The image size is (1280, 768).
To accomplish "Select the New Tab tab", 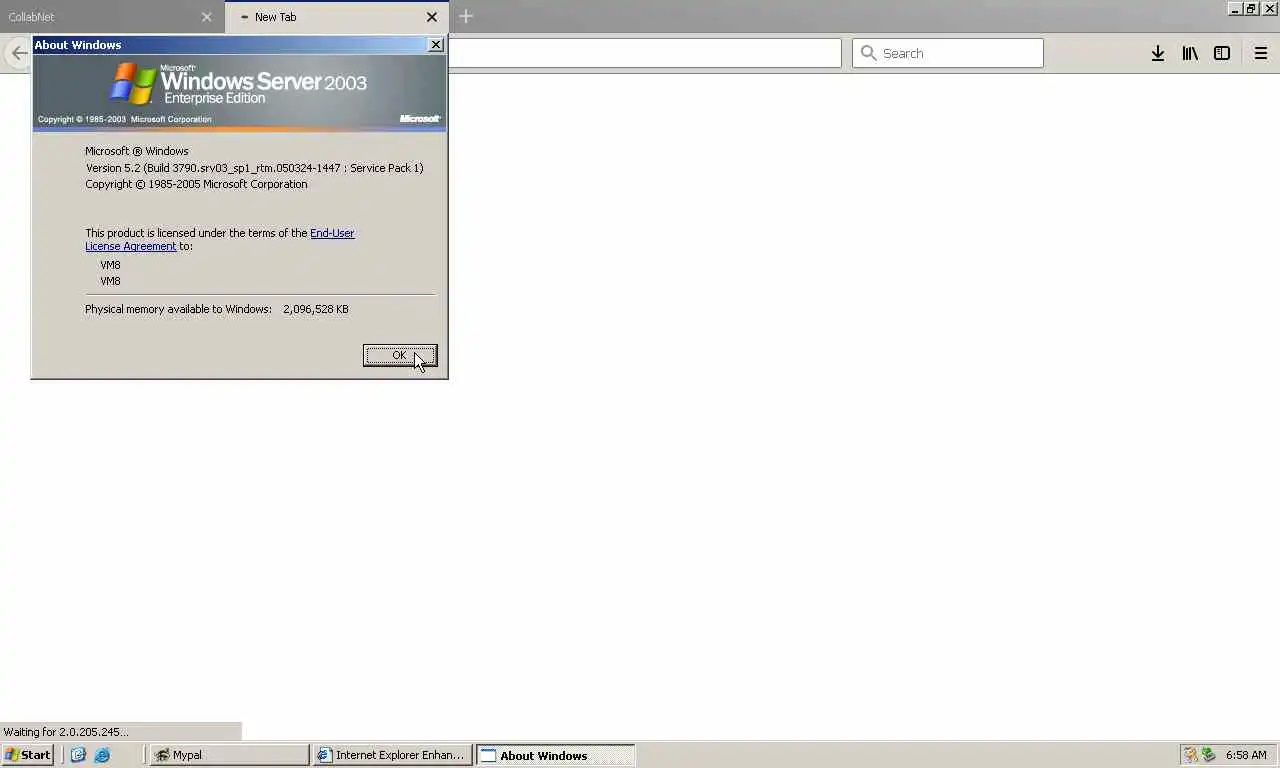I will (x=336, y=17).
